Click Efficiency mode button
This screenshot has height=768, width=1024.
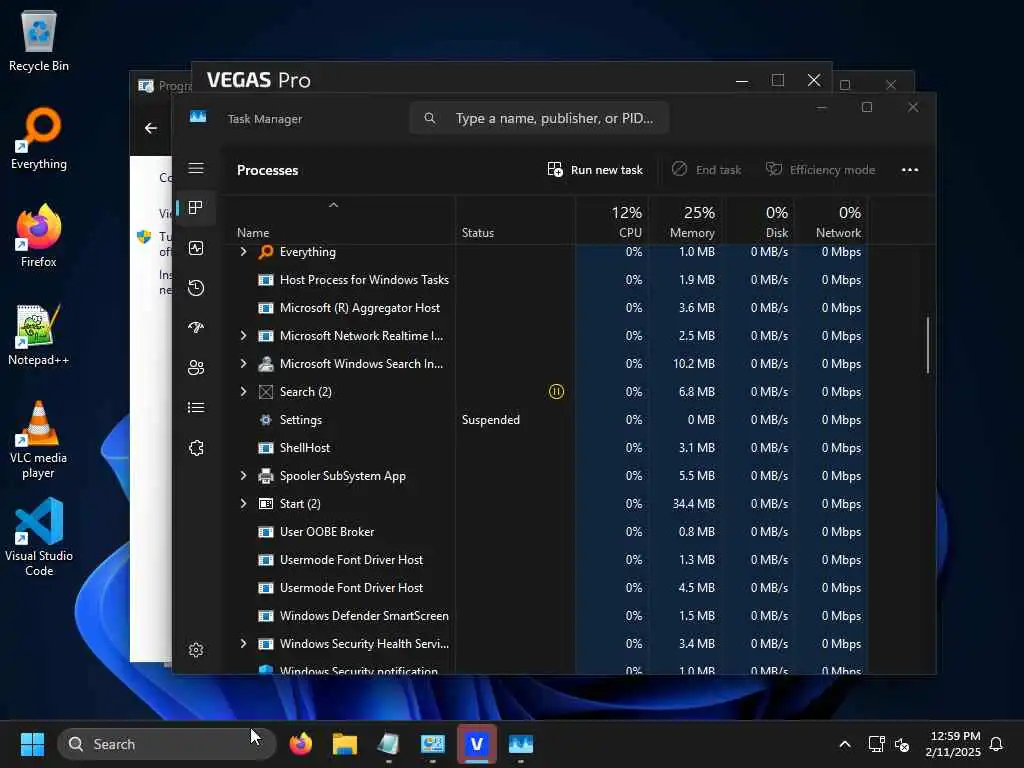pyautogui.click(x=820, y=170)
